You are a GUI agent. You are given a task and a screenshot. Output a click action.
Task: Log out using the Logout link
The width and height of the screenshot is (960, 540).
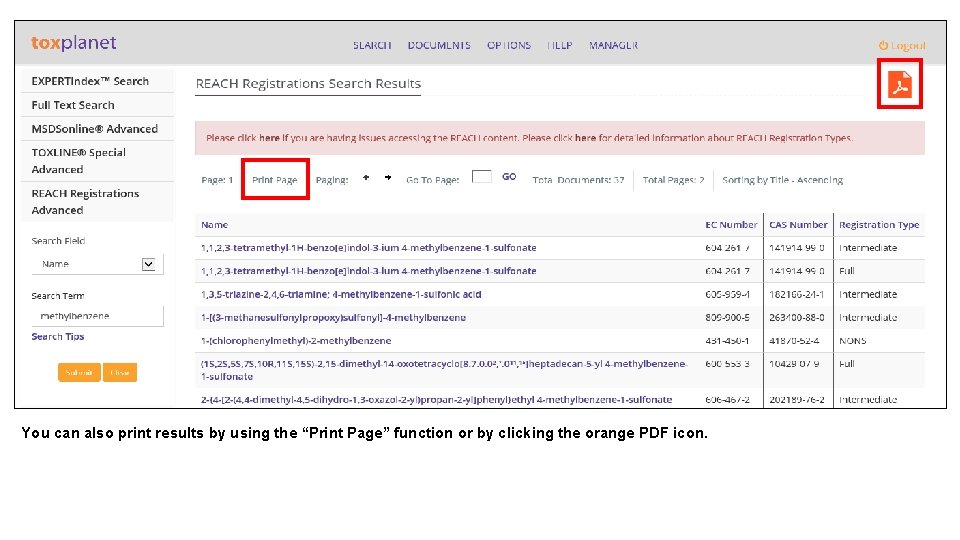902,45
